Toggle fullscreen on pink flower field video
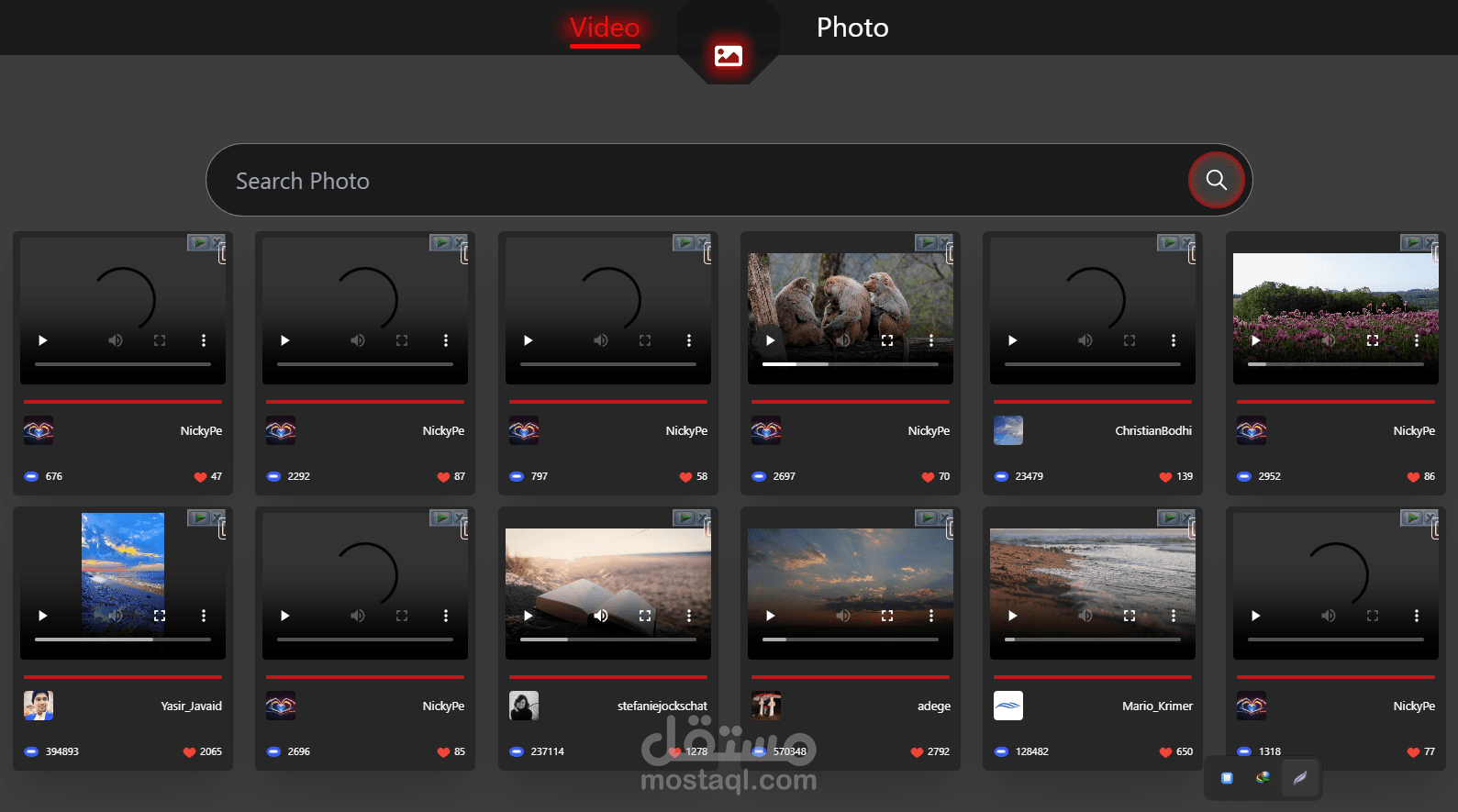This screenshot has width=1458, height=812. pos(1373,340)
